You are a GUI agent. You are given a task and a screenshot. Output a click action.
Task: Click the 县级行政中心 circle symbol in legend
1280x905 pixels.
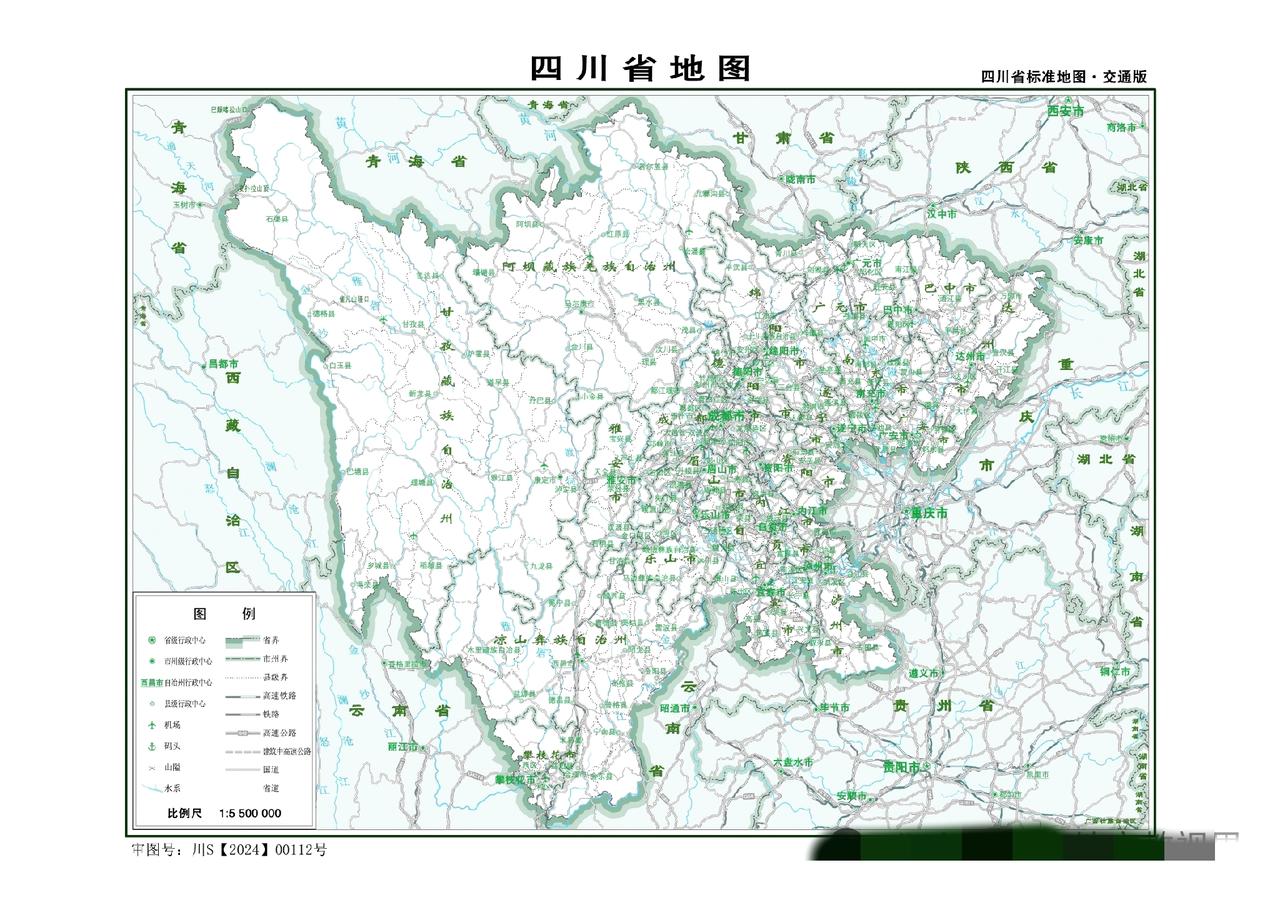coord(152,703)
